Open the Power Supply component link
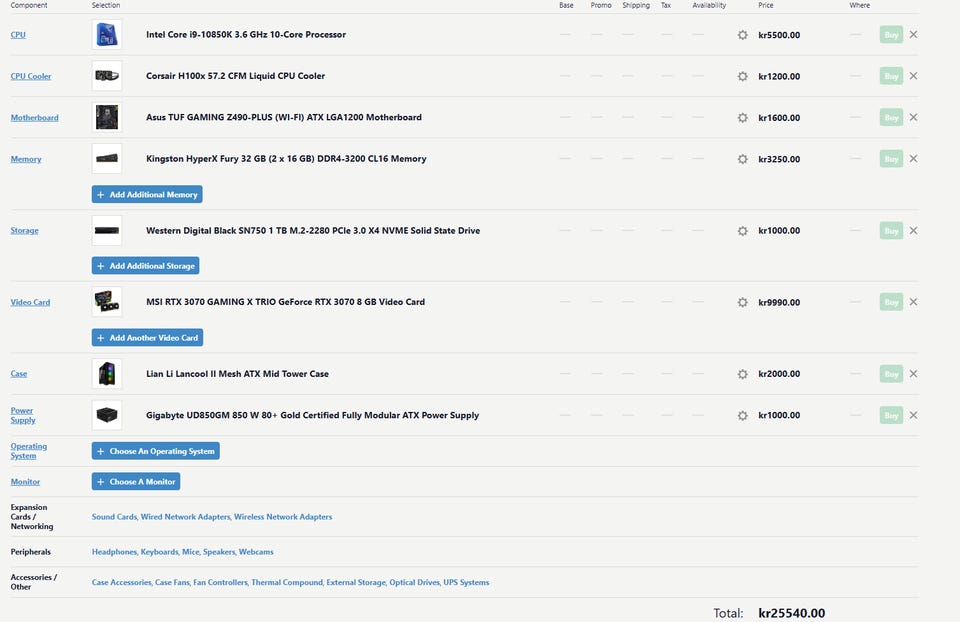The height and width of the screenshot is (622, 960). click(x=23, y=415)
